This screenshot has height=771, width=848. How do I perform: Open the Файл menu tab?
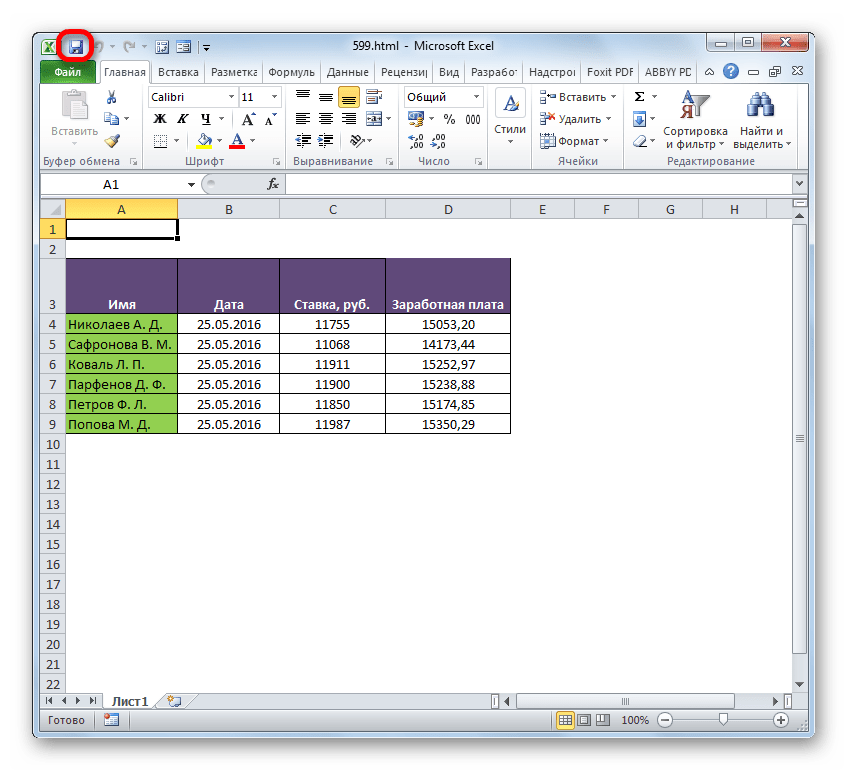(x=68, y=72)
